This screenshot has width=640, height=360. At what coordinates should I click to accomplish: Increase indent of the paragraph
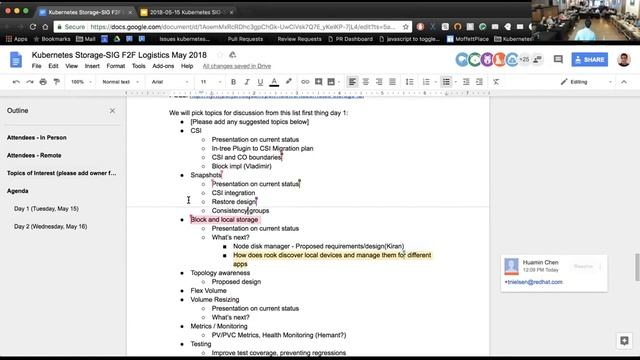pos(479,82)
